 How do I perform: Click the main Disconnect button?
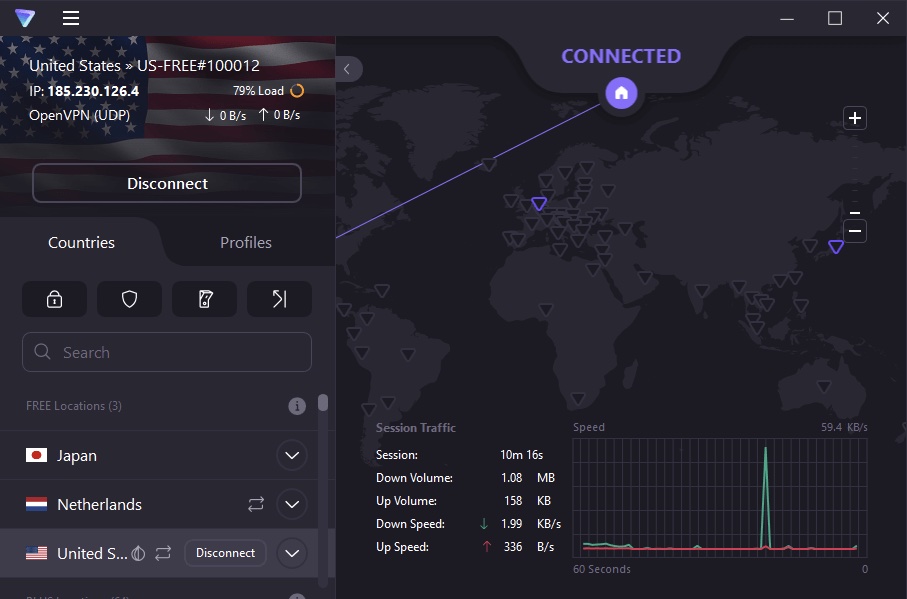pyautogui.click(x=166, y=183)
